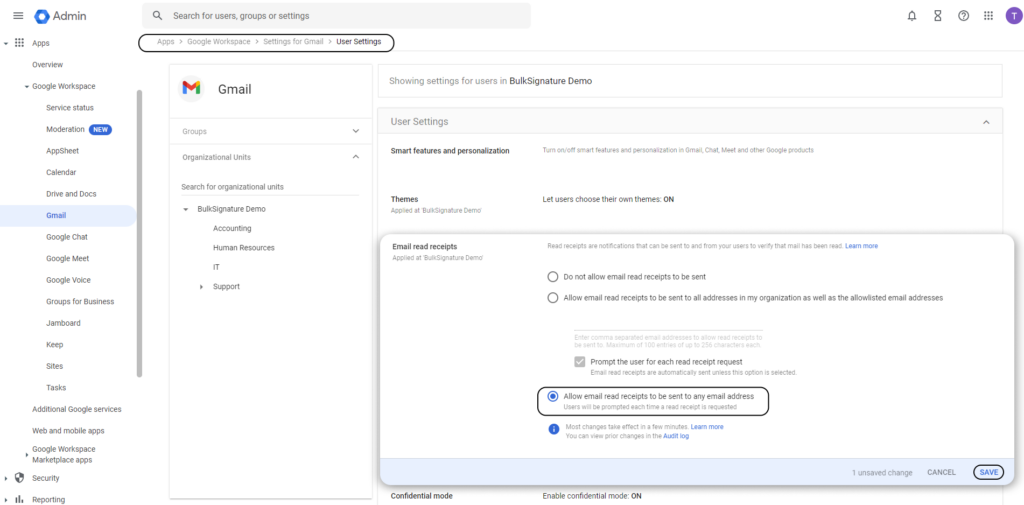
Task: Open Google Chat in sidebar
Action: click(x=67, y=237)
